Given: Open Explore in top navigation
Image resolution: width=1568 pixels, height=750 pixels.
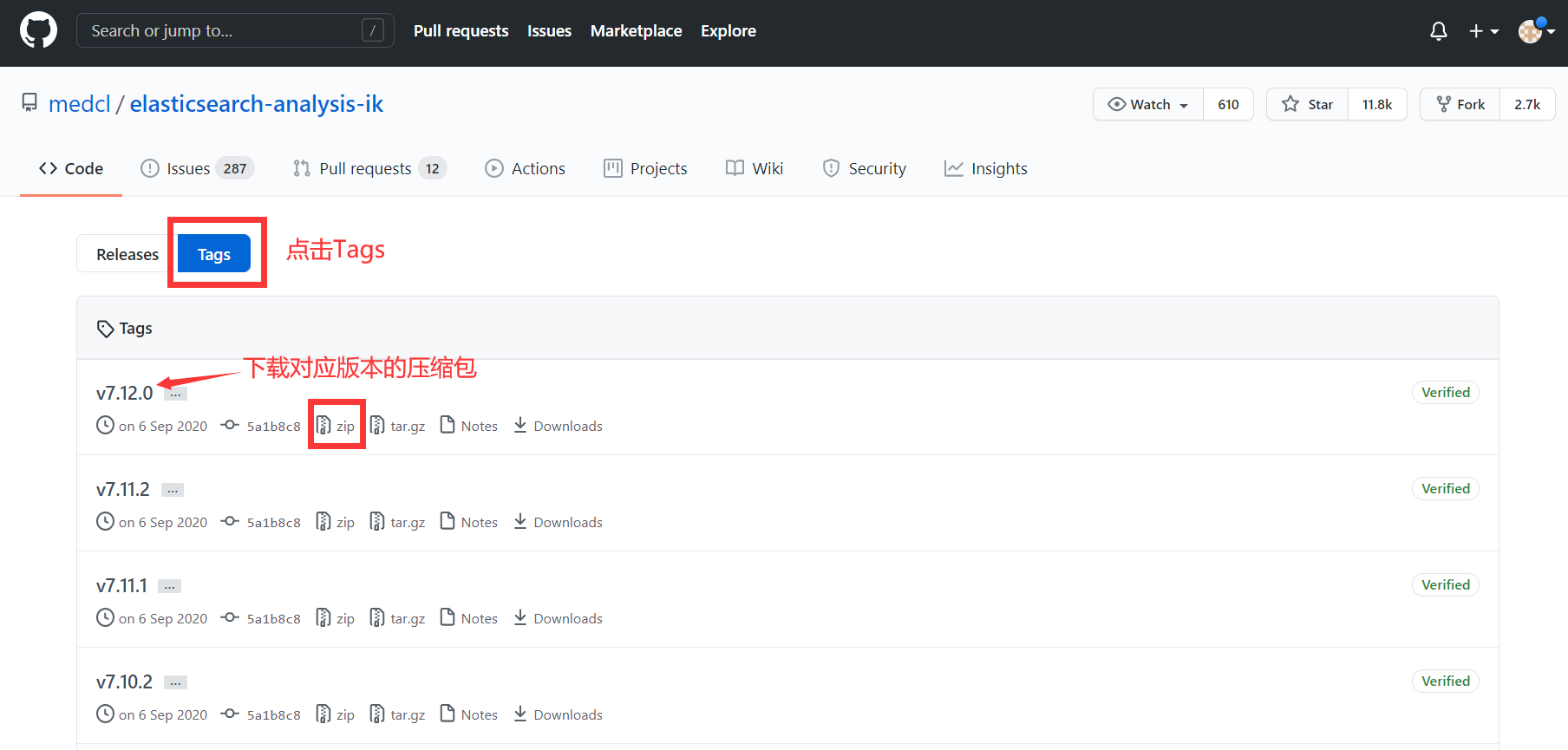Looking at the screenshot, I should click(x=728, y=31).
